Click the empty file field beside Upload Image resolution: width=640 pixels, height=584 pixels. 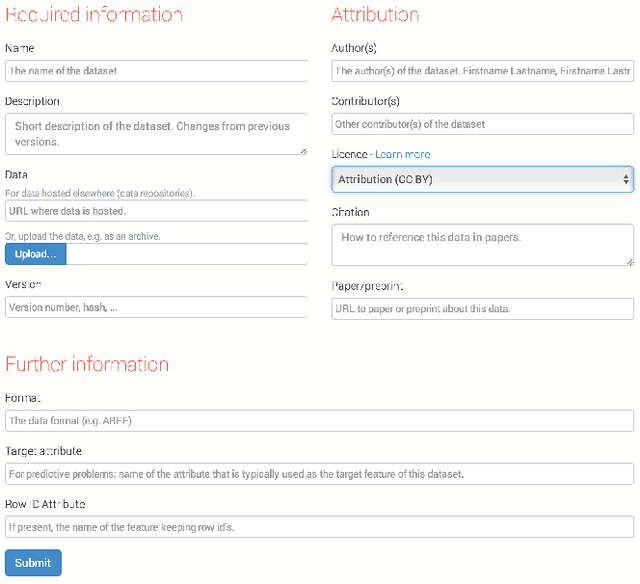tap(186, 254)
